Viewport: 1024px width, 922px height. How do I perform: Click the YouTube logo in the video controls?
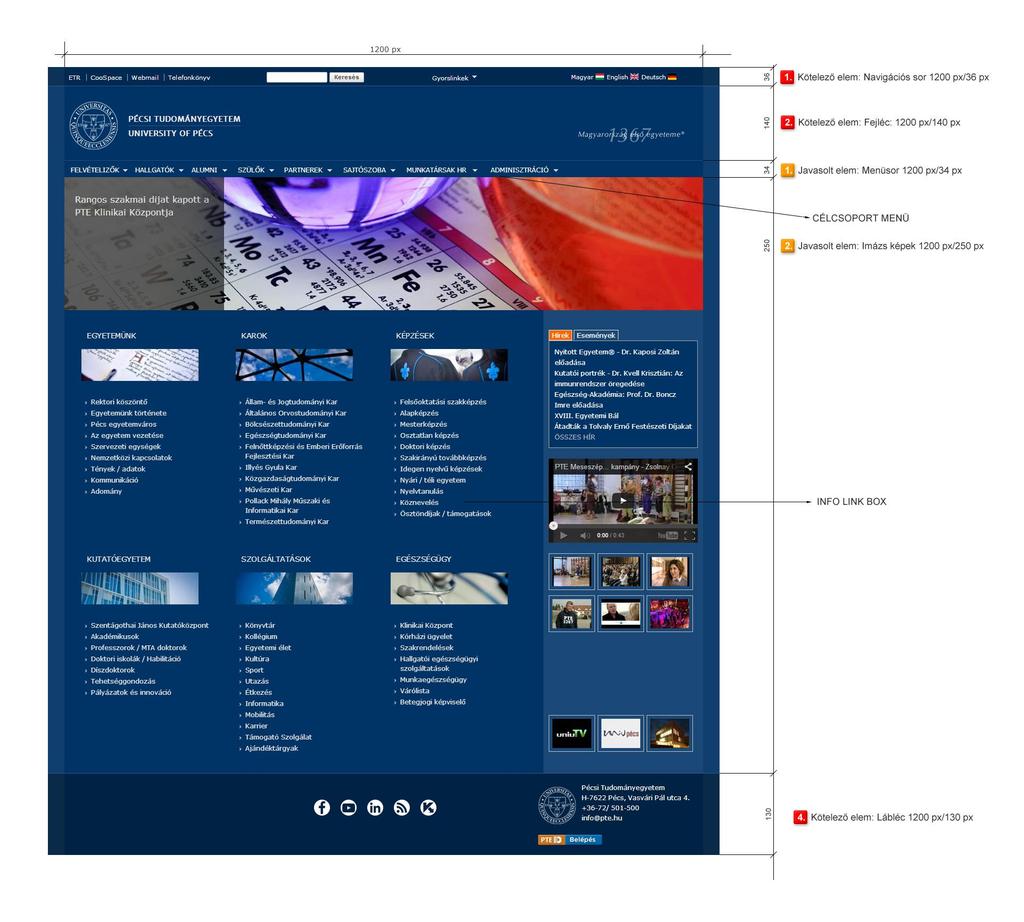pyautogui.click(x=667, y=535)
